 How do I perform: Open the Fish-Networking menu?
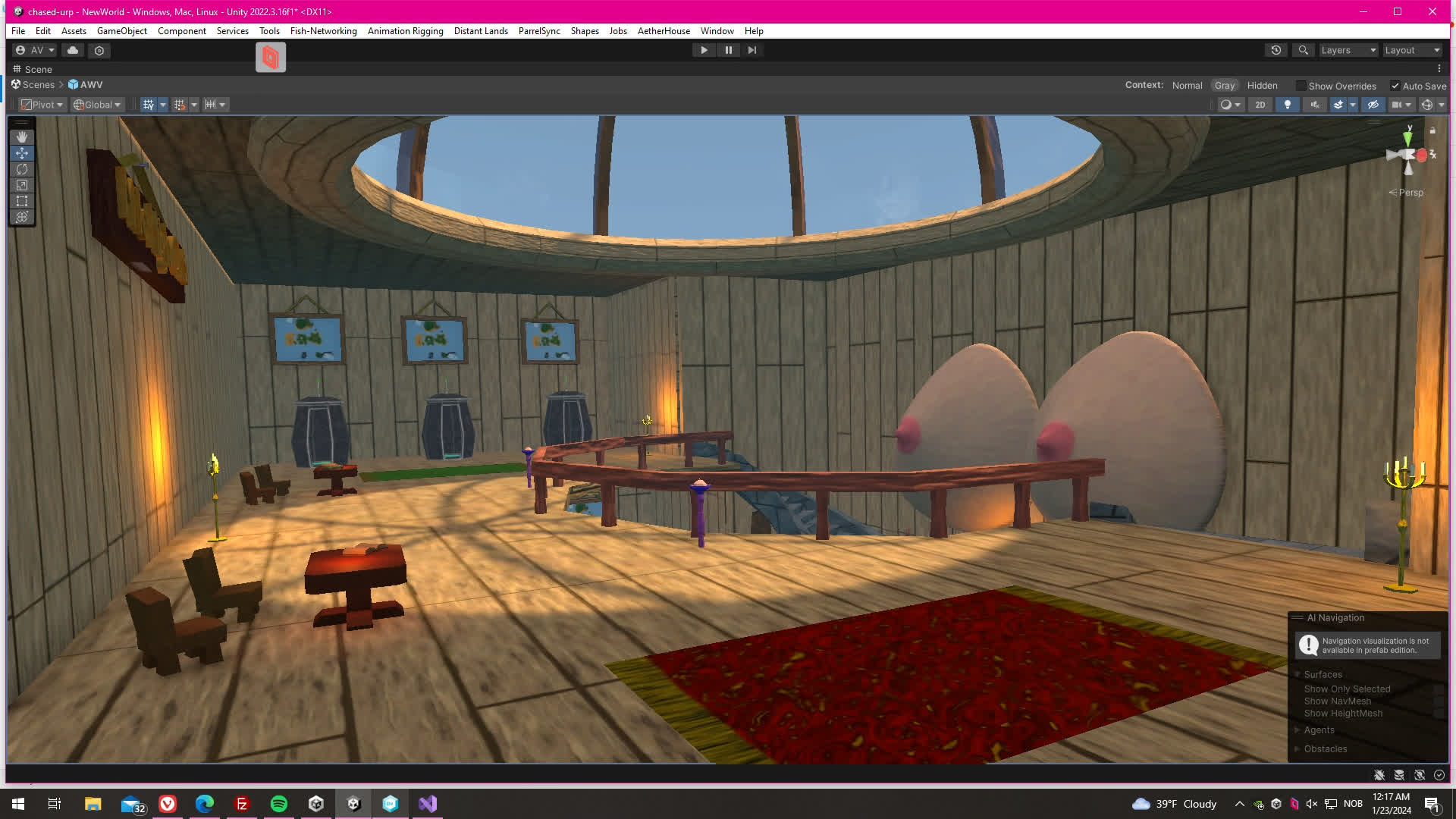tap(323, 31)
